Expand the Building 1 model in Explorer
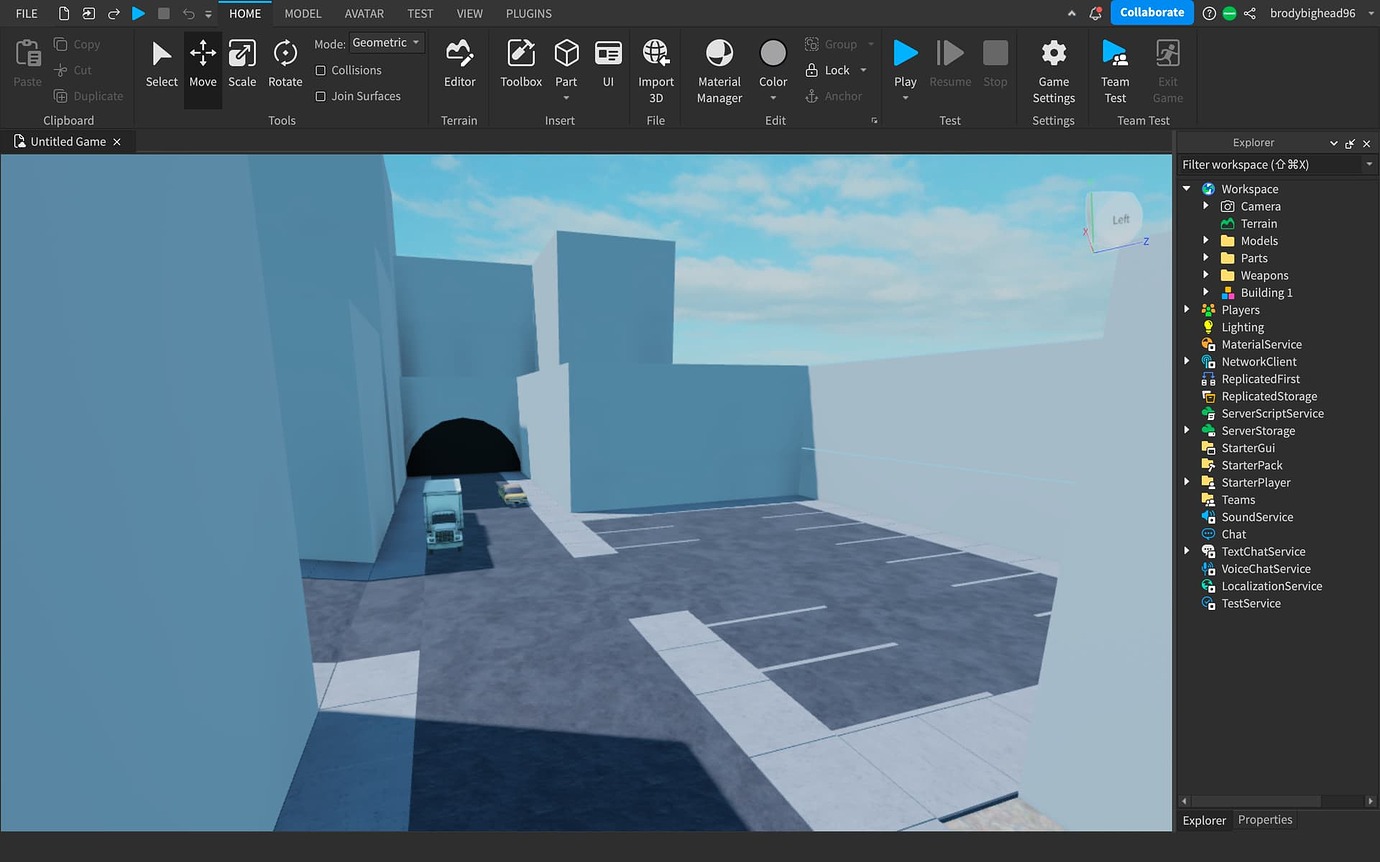Image resolution: width=1380 pixels, height=862 pixels. [1208, 292]
